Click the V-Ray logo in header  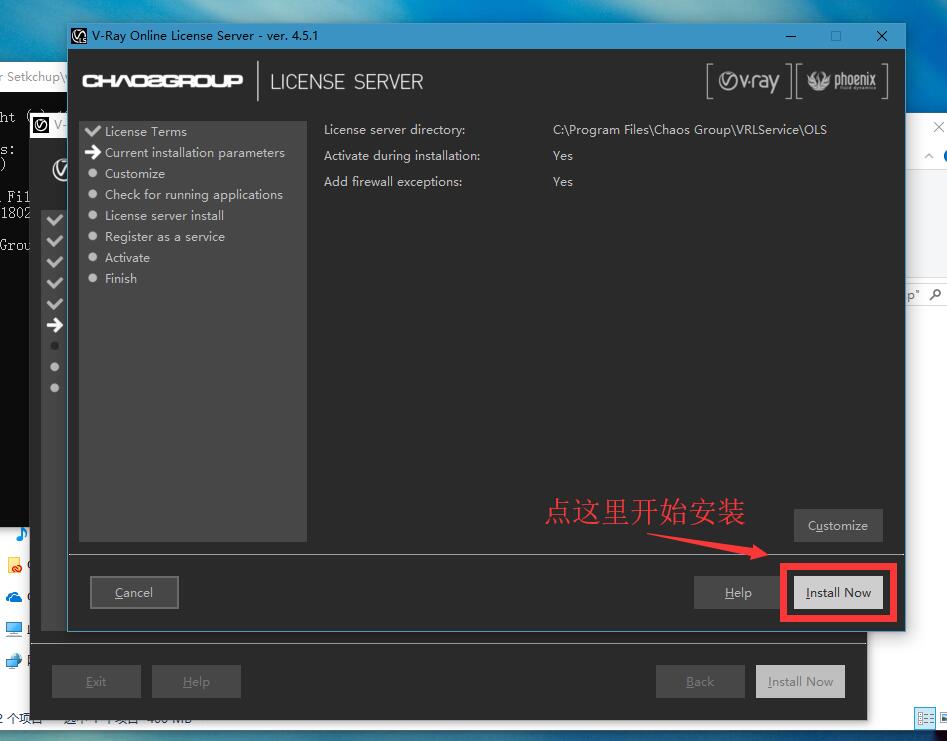[x=748, y=80]
